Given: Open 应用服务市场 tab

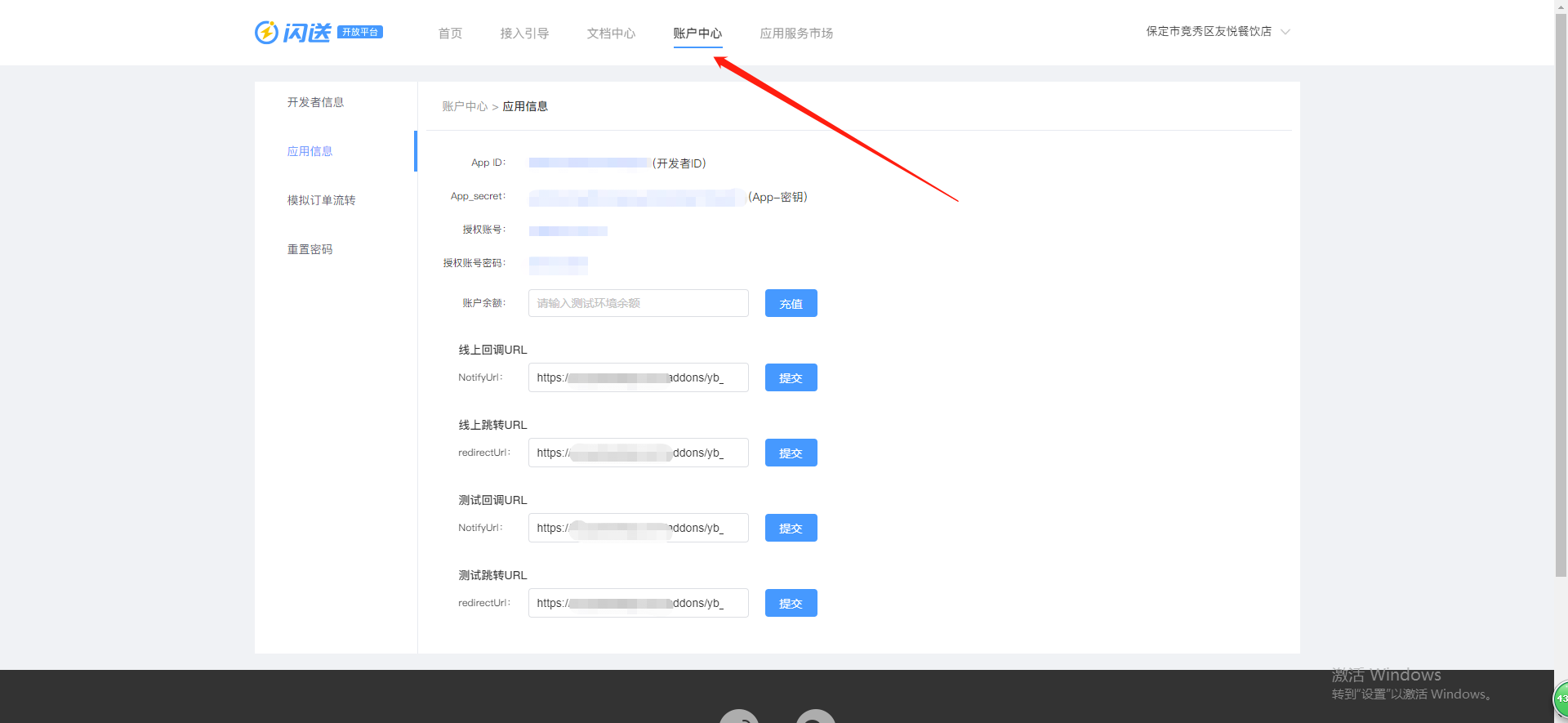Looking at the screenshot, I should (796, 33).
